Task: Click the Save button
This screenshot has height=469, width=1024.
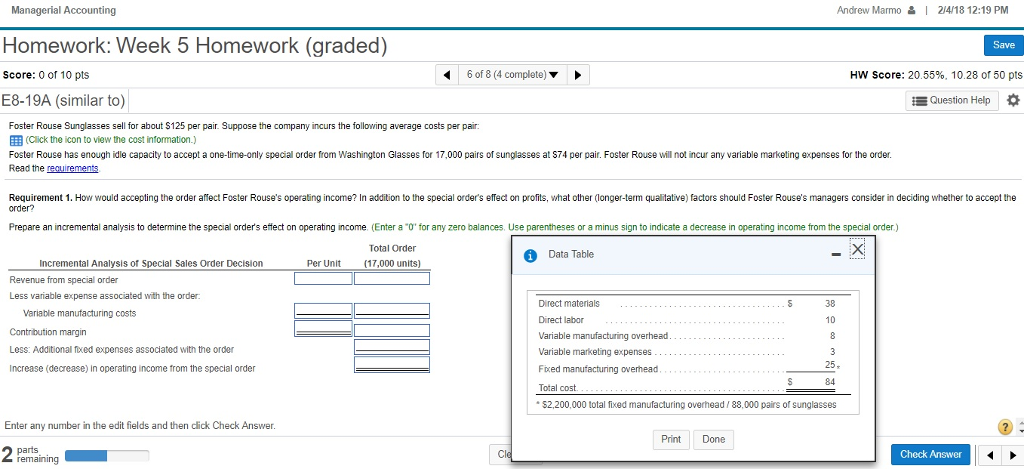Action: tap(1003, 45)
